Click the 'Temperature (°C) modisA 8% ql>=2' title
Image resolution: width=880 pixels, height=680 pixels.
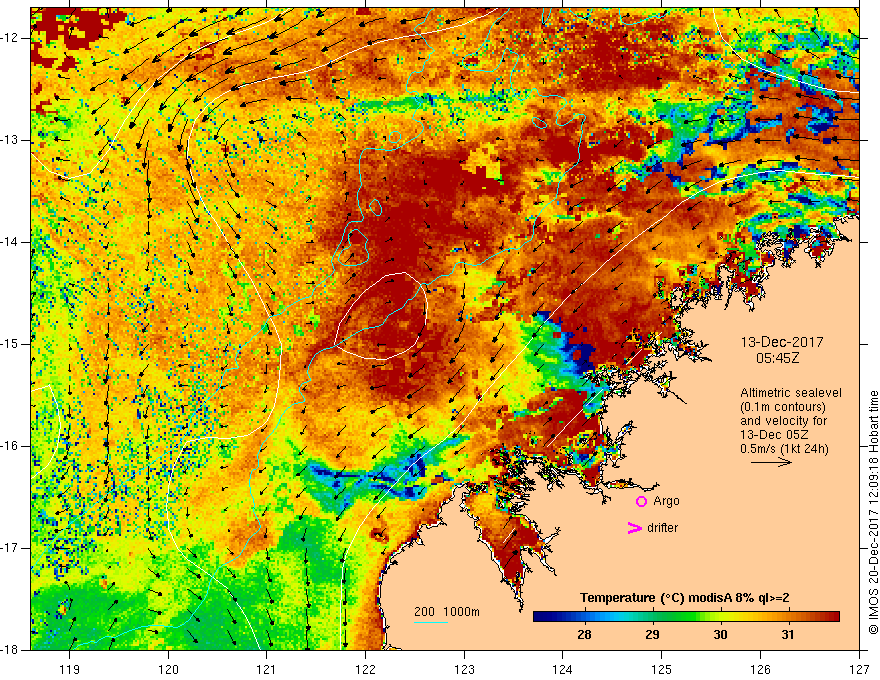685,598
